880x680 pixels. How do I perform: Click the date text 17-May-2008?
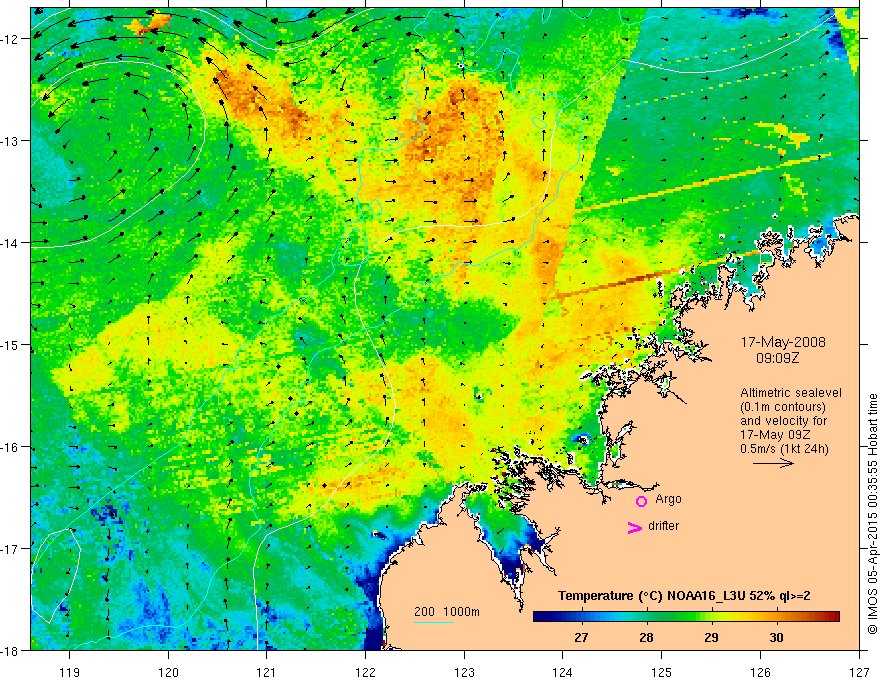tap(783, 342)
